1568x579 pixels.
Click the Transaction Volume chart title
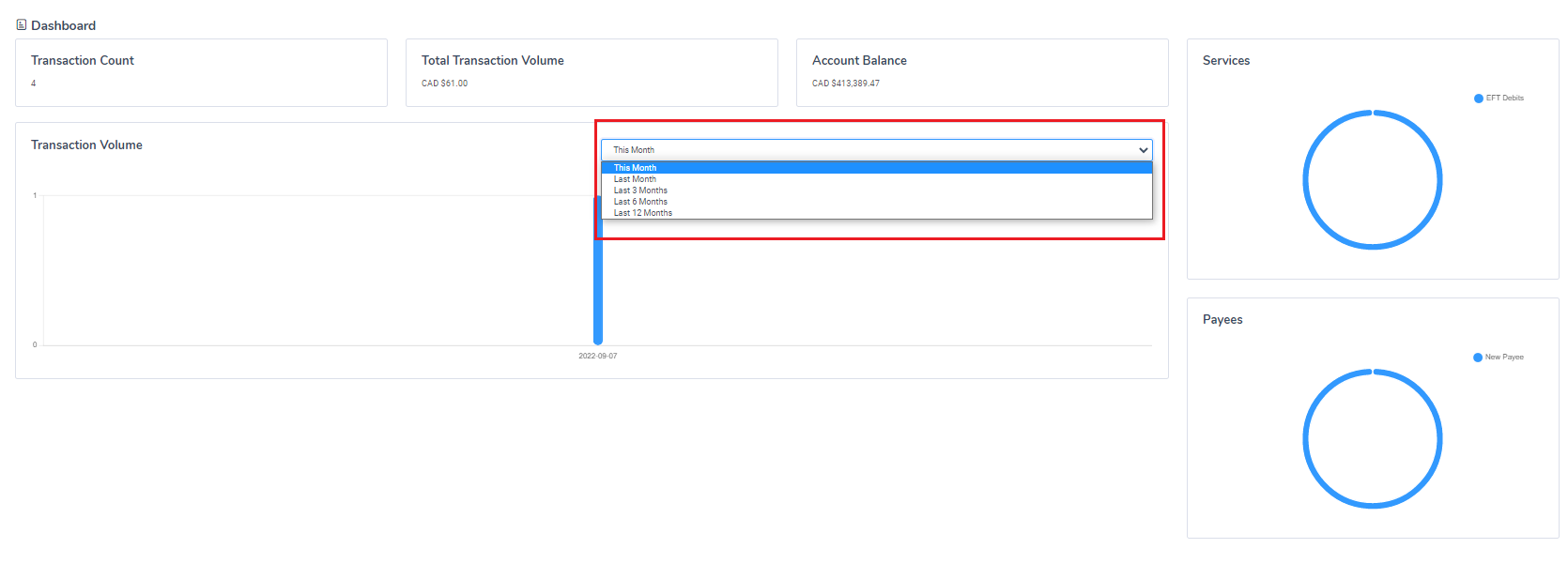point(86,145)
